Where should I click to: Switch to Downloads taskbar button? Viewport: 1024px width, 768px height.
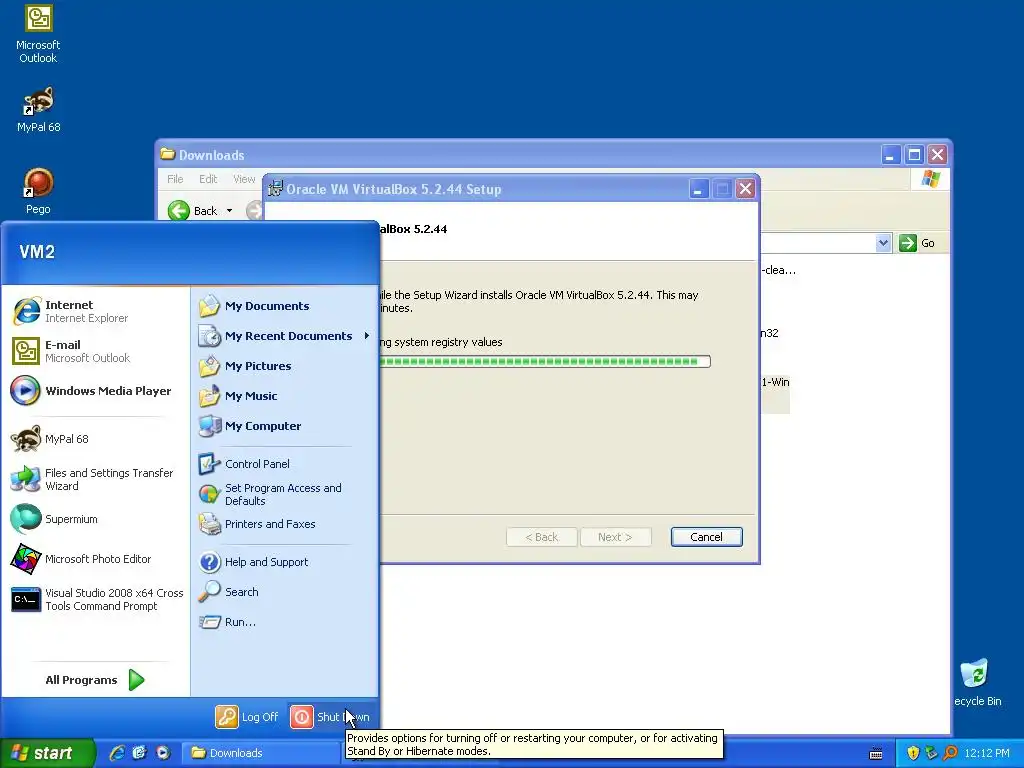(260, 753)
